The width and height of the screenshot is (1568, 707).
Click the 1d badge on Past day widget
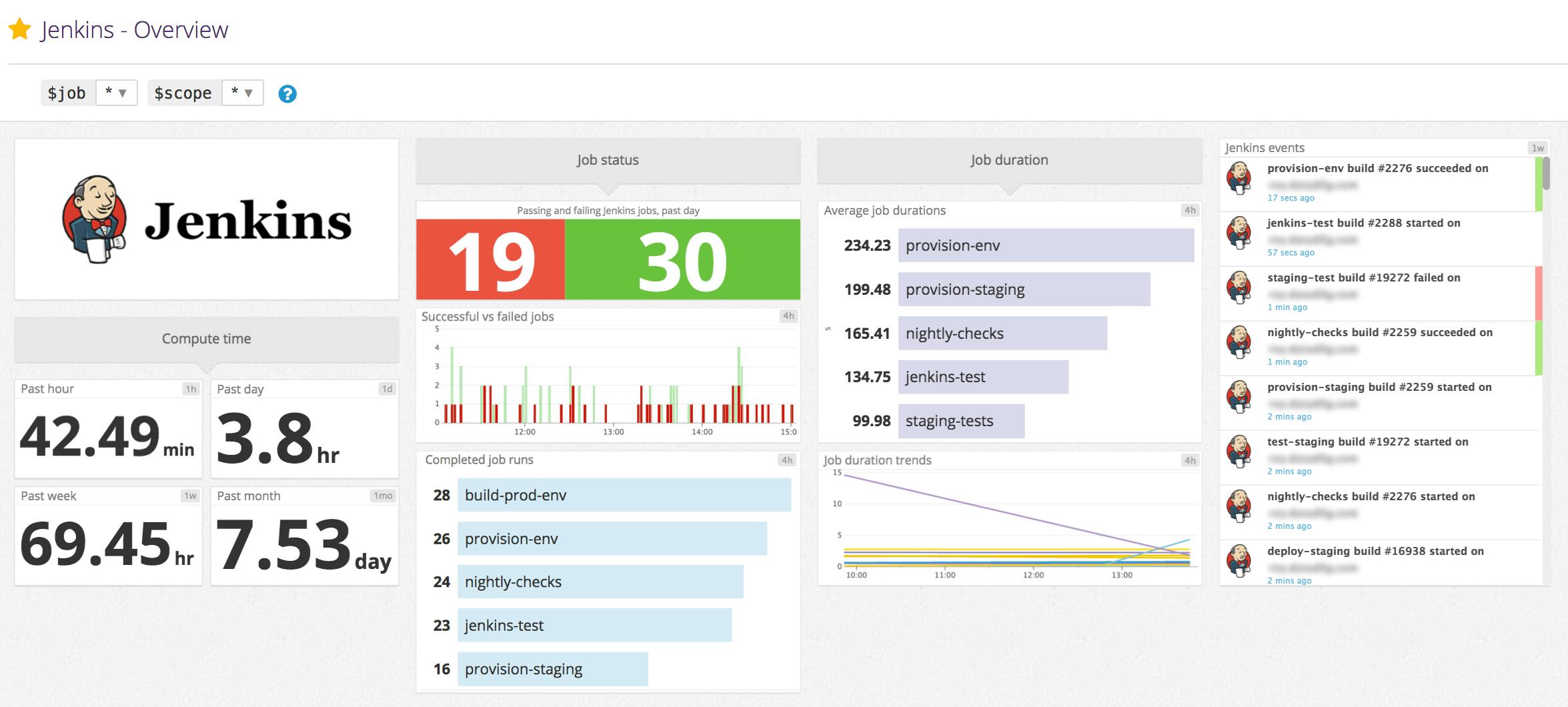(384, 388)
